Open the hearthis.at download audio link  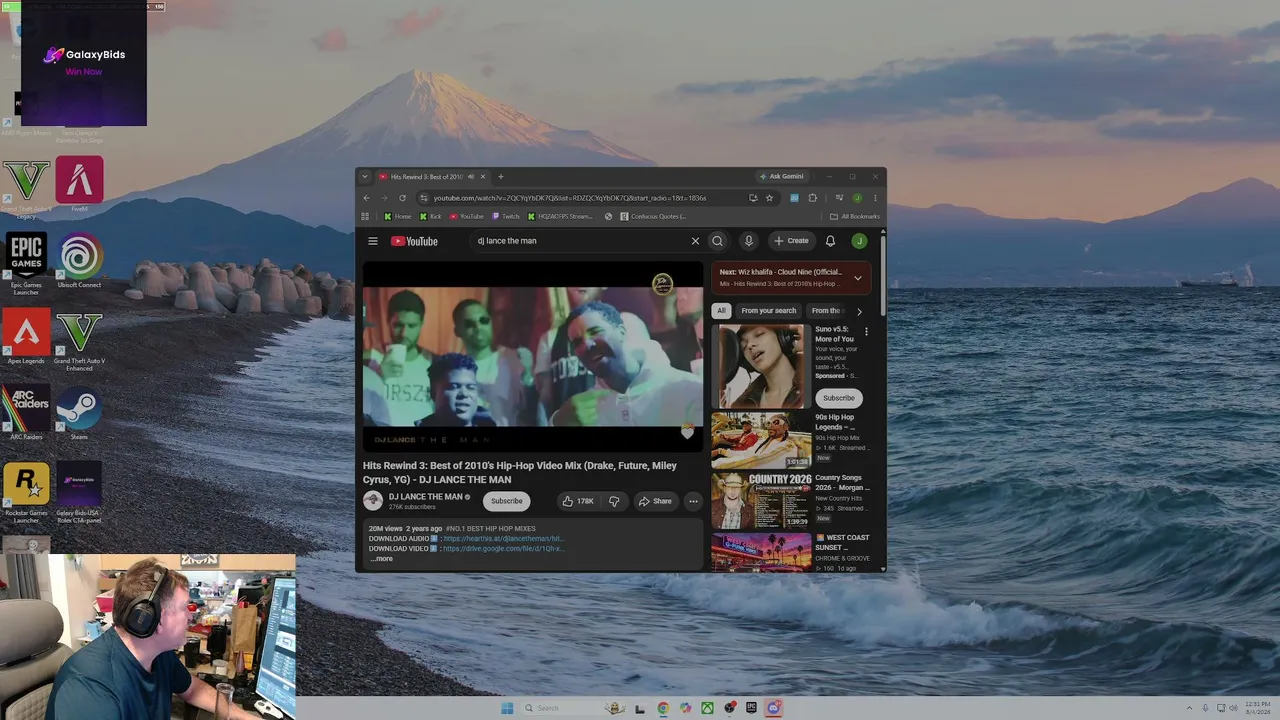503,539
